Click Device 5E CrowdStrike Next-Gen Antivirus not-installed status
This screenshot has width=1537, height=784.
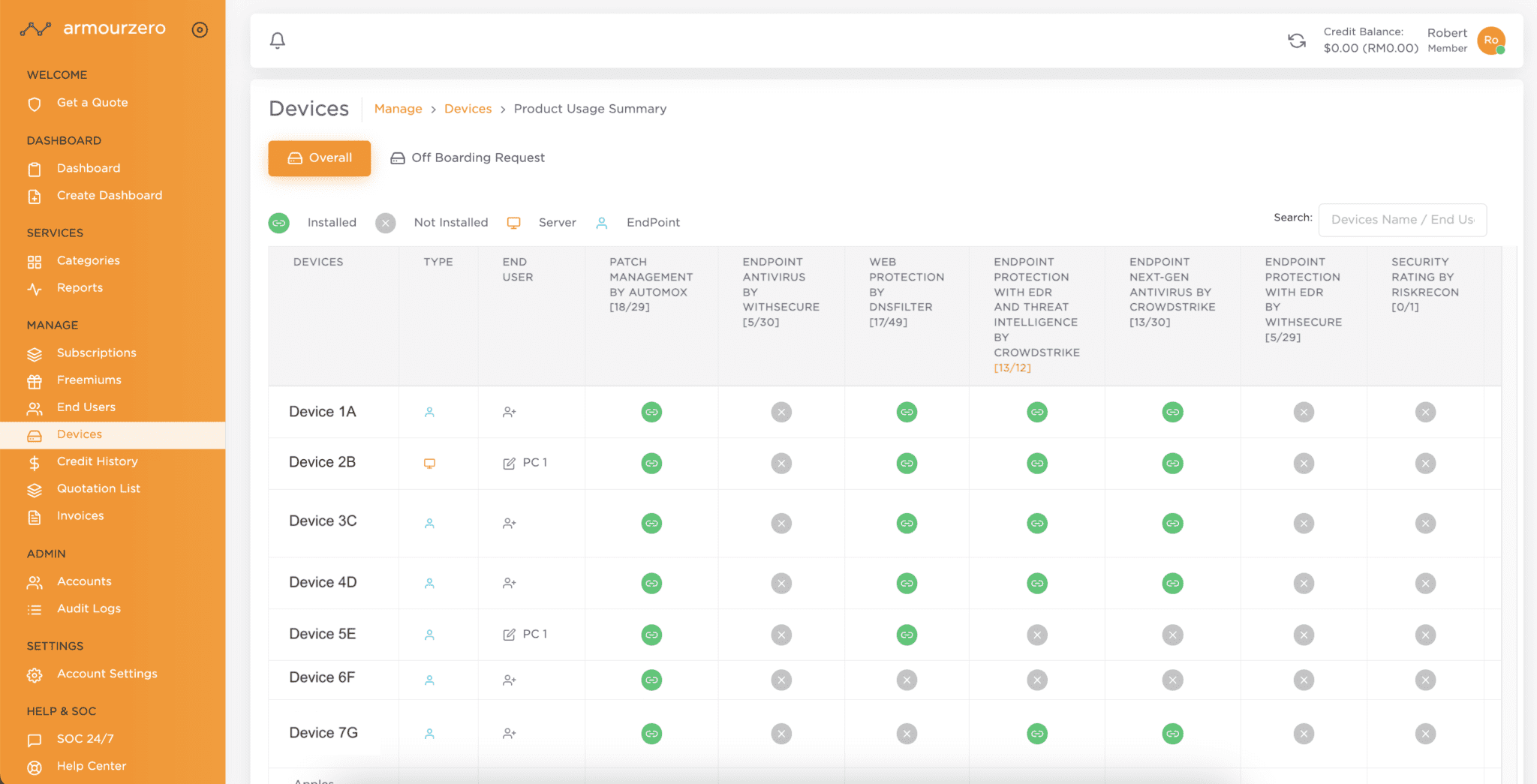[x=1172, y=635]
